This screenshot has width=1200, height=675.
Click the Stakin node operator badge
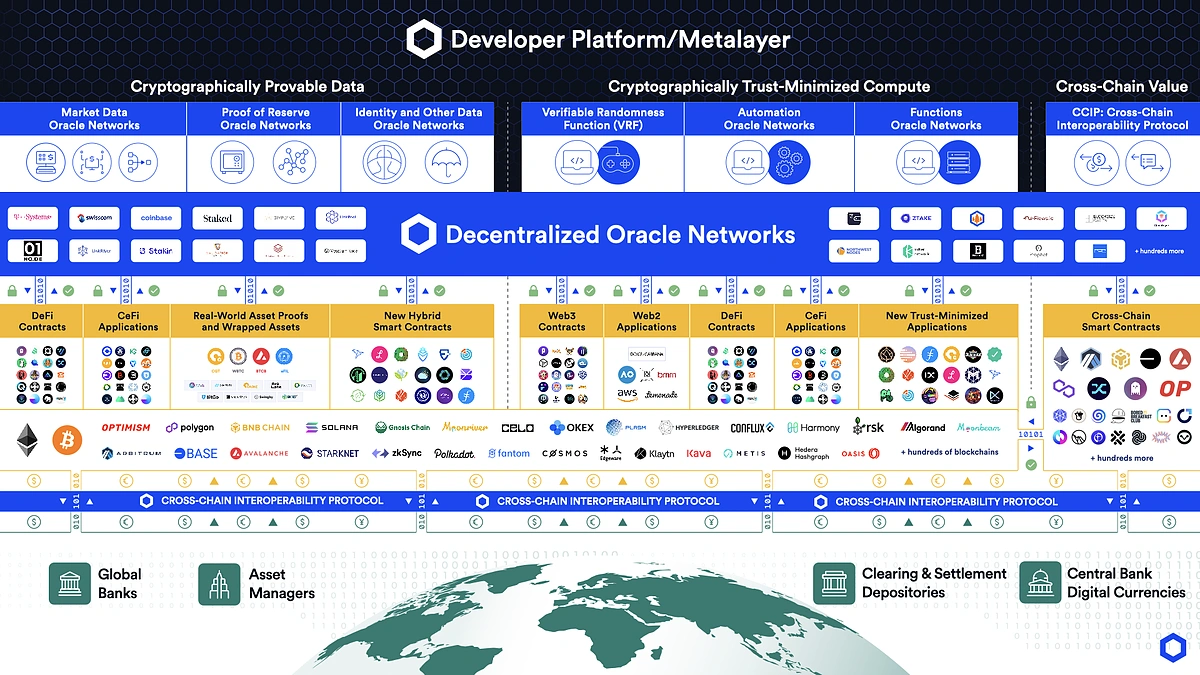click(156, 251)
